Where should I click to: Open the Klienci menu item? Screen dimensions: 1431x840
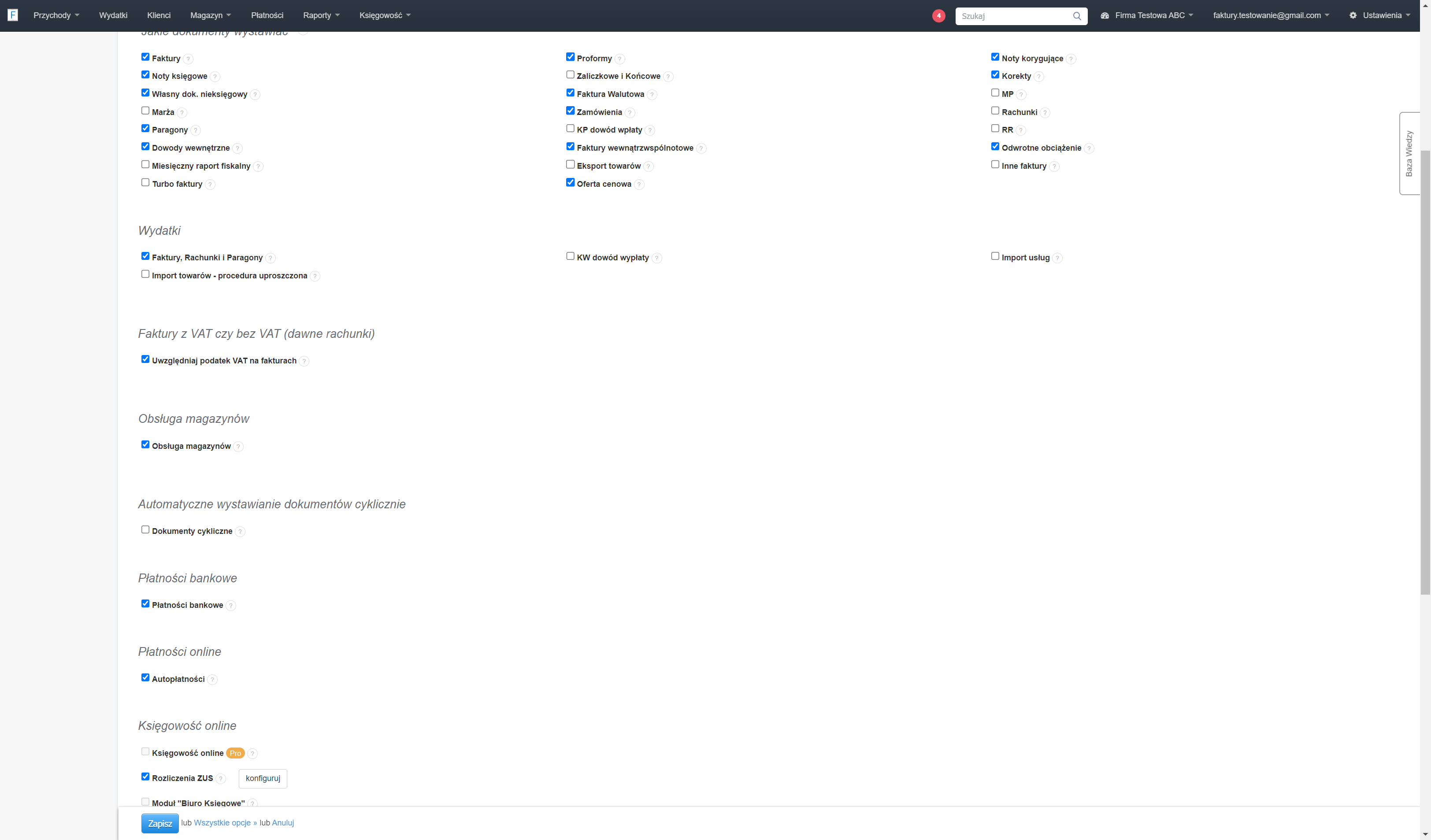pyautogui.click(x=159, y=15)
